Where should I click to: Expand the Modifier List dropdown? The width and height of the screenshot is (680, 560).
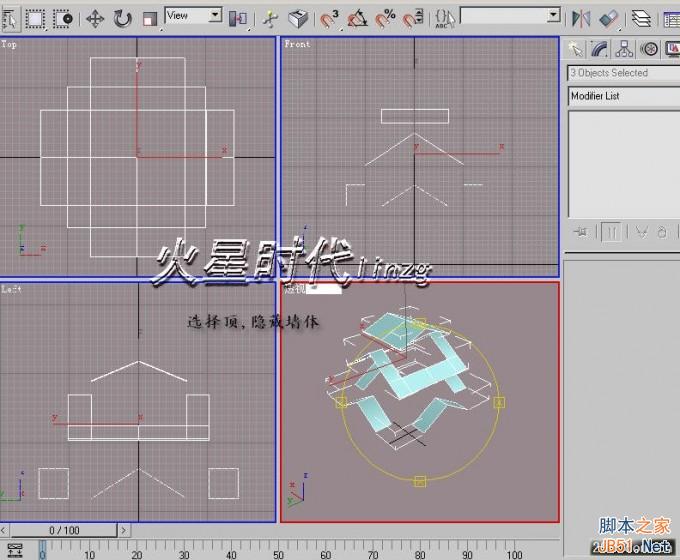pos(624,96)
